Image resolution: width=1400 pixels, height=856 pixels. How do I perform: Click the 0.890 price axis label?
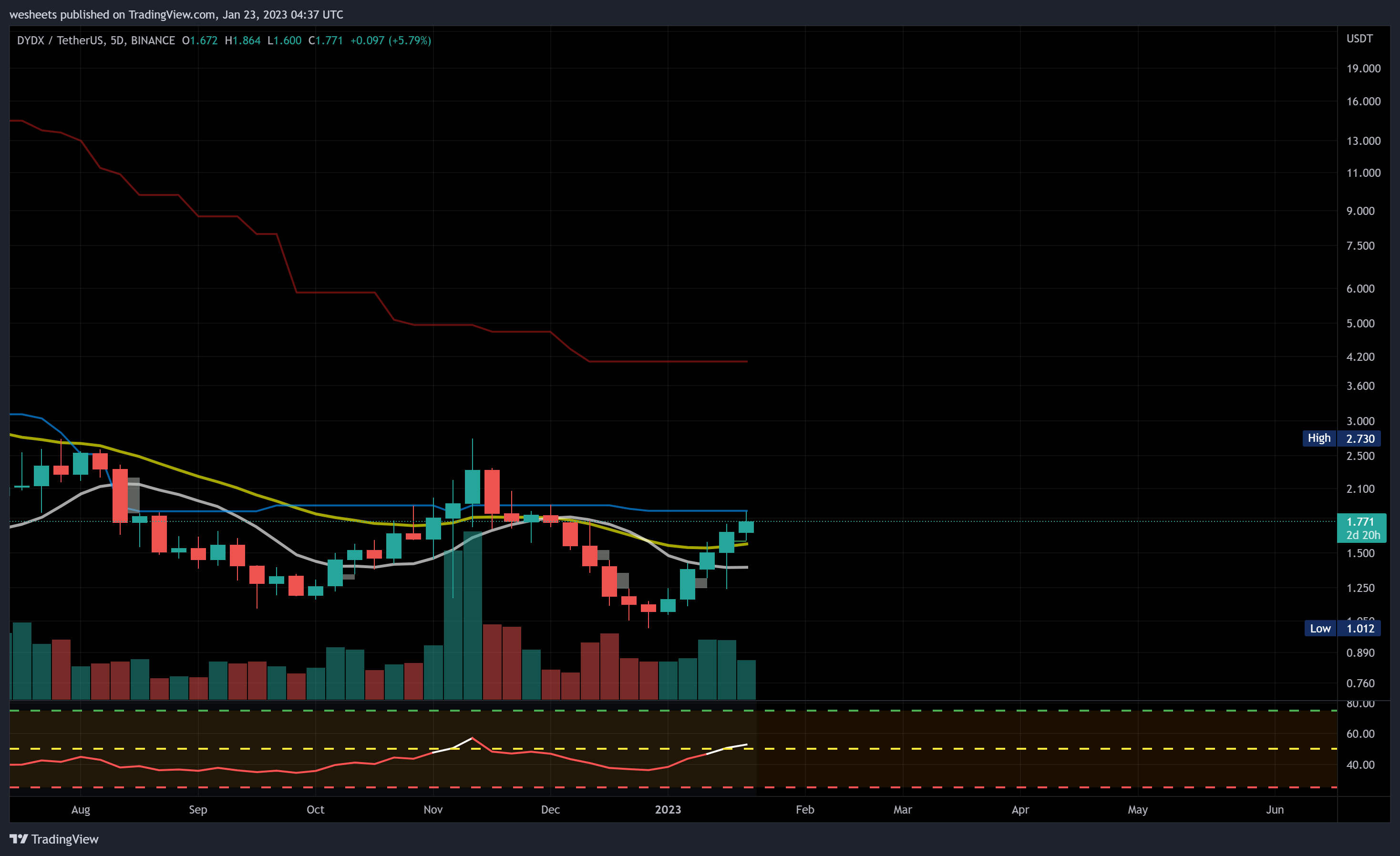[1360, 652]
